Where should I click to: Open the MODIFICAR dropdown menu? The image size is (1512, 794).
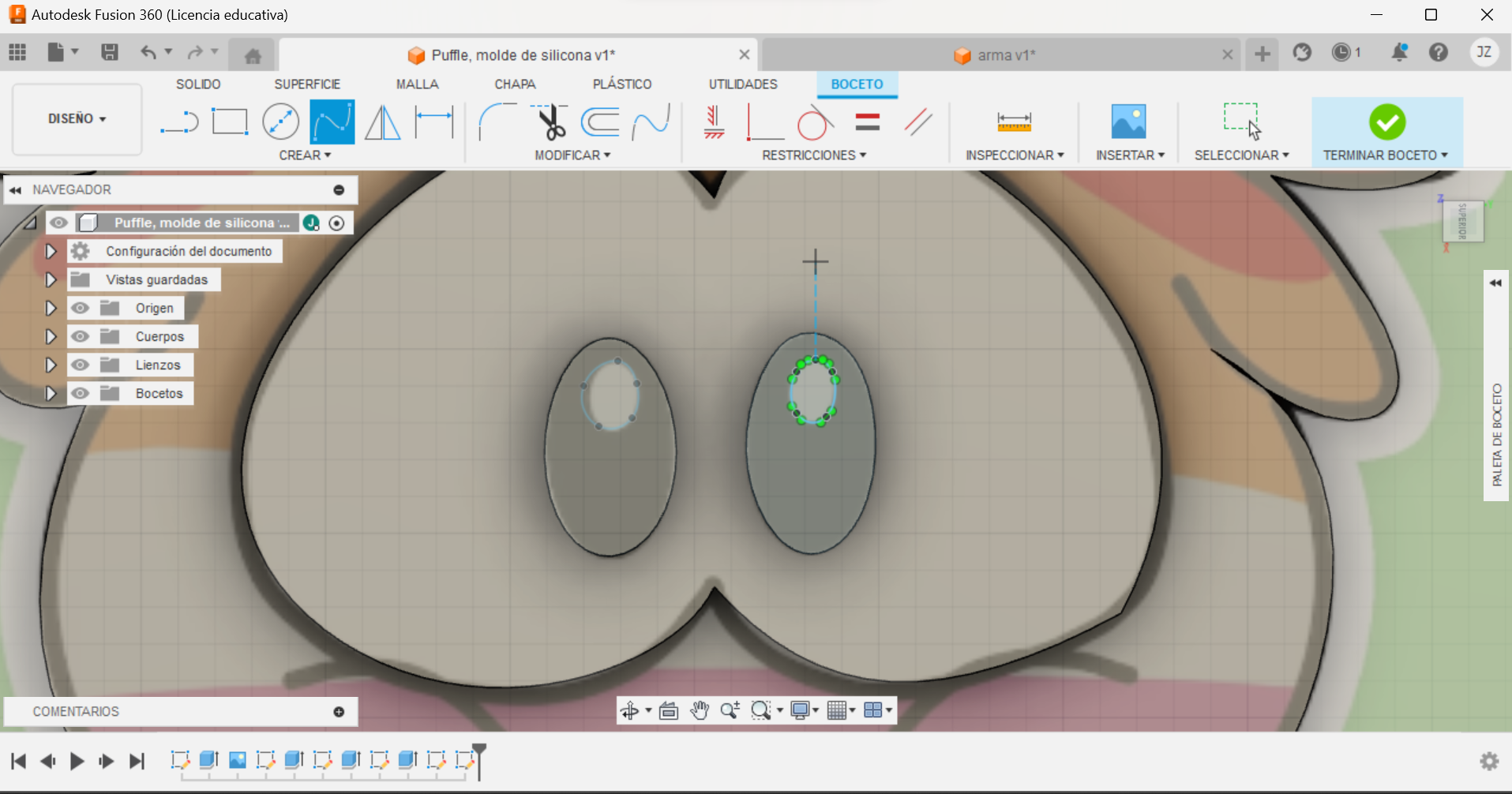click(572, 155)
